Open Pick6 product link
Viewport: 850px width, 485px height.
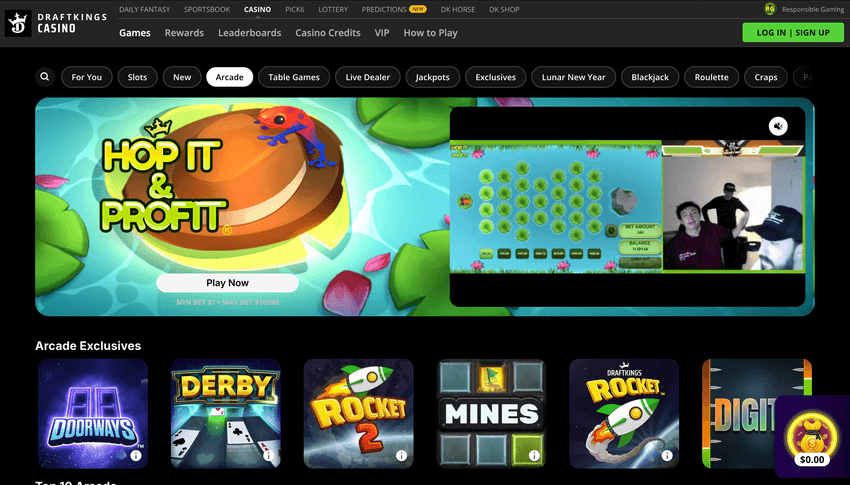pos(295,9)
